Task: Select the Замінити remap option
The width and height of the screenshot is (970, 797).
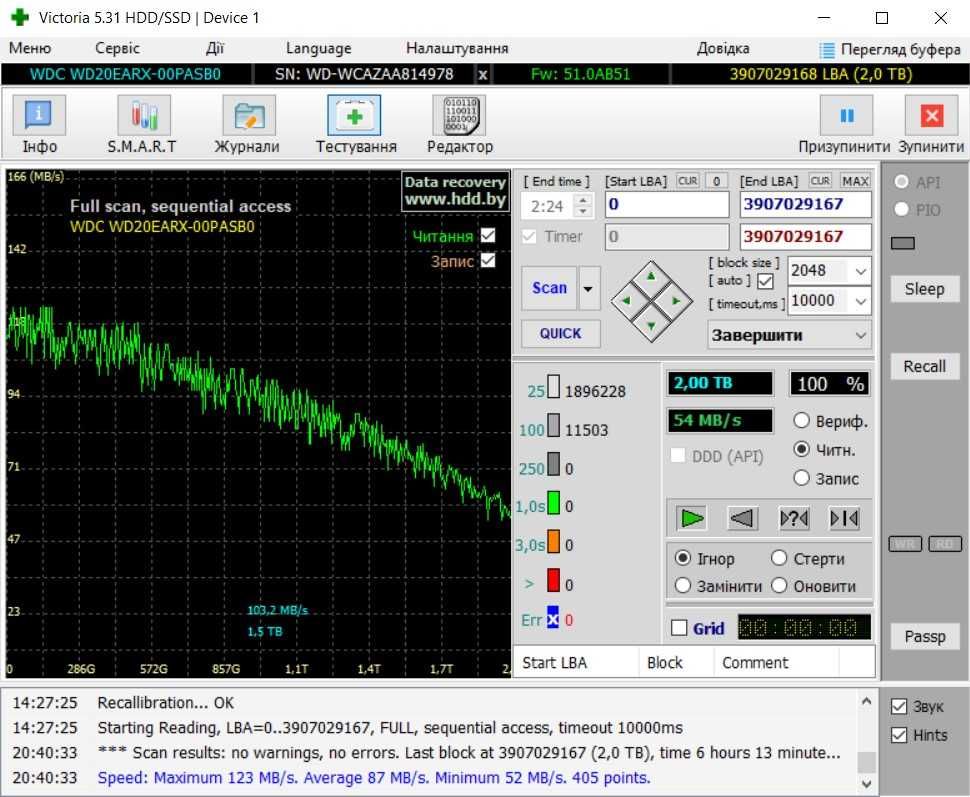Action: click(682, 585)
